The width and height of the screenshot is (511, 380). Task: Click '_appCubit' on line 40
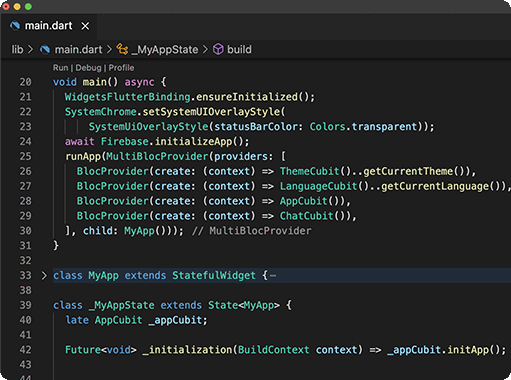(x=175, y=320)
